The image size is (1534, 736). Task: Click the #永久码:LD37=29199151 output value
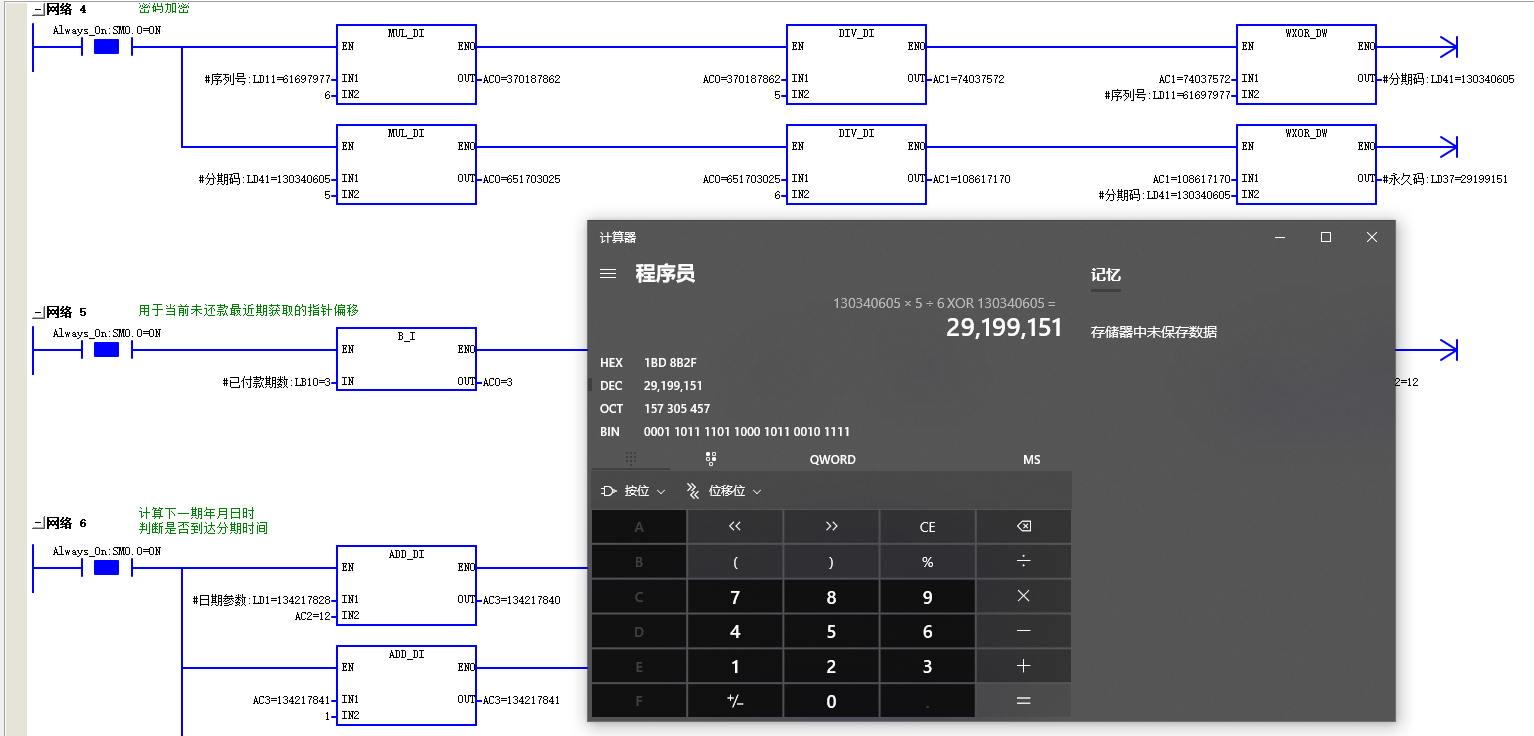click(x=1444, y=179)
